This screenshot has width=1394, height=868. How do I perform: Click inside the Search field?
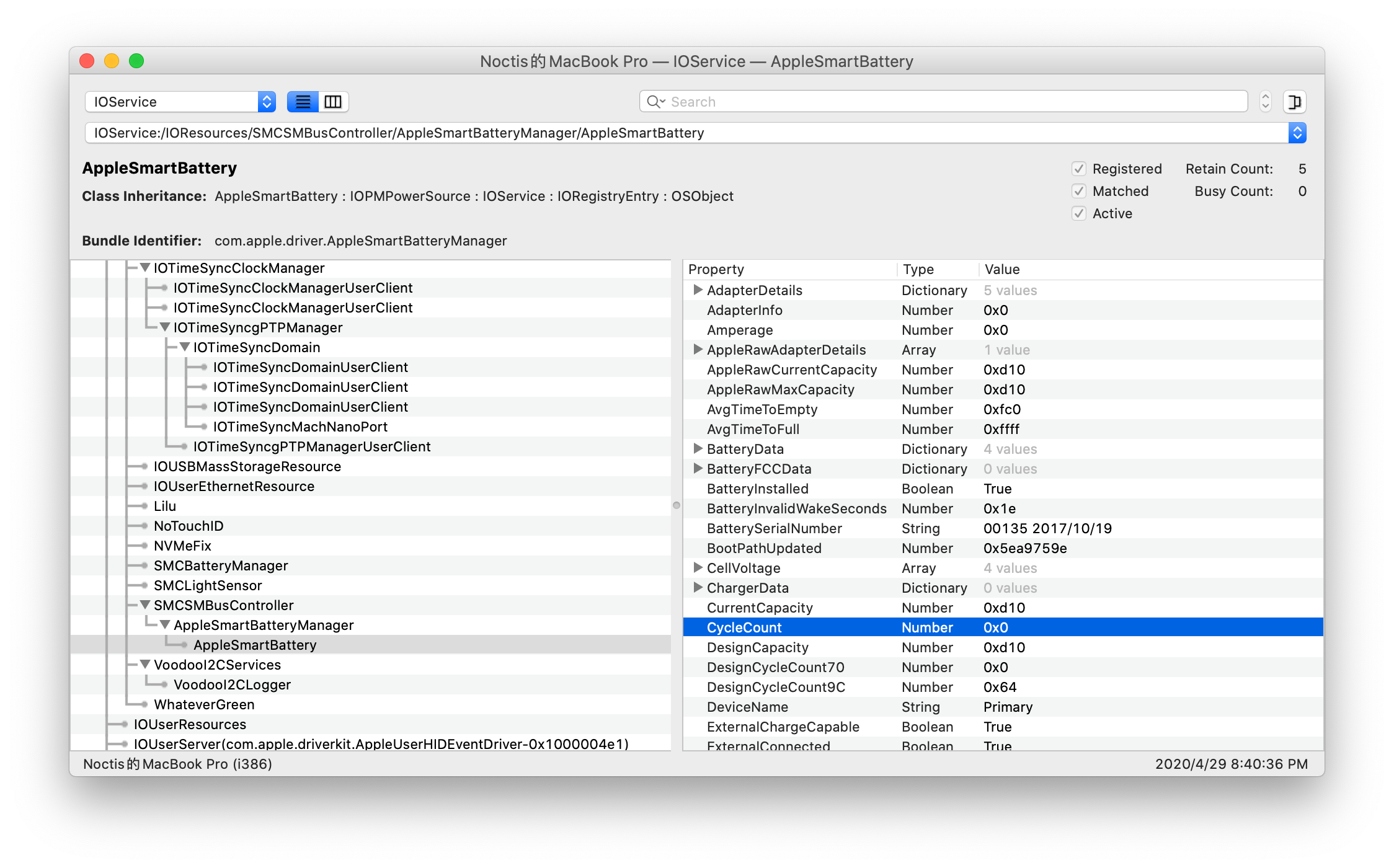868,101
